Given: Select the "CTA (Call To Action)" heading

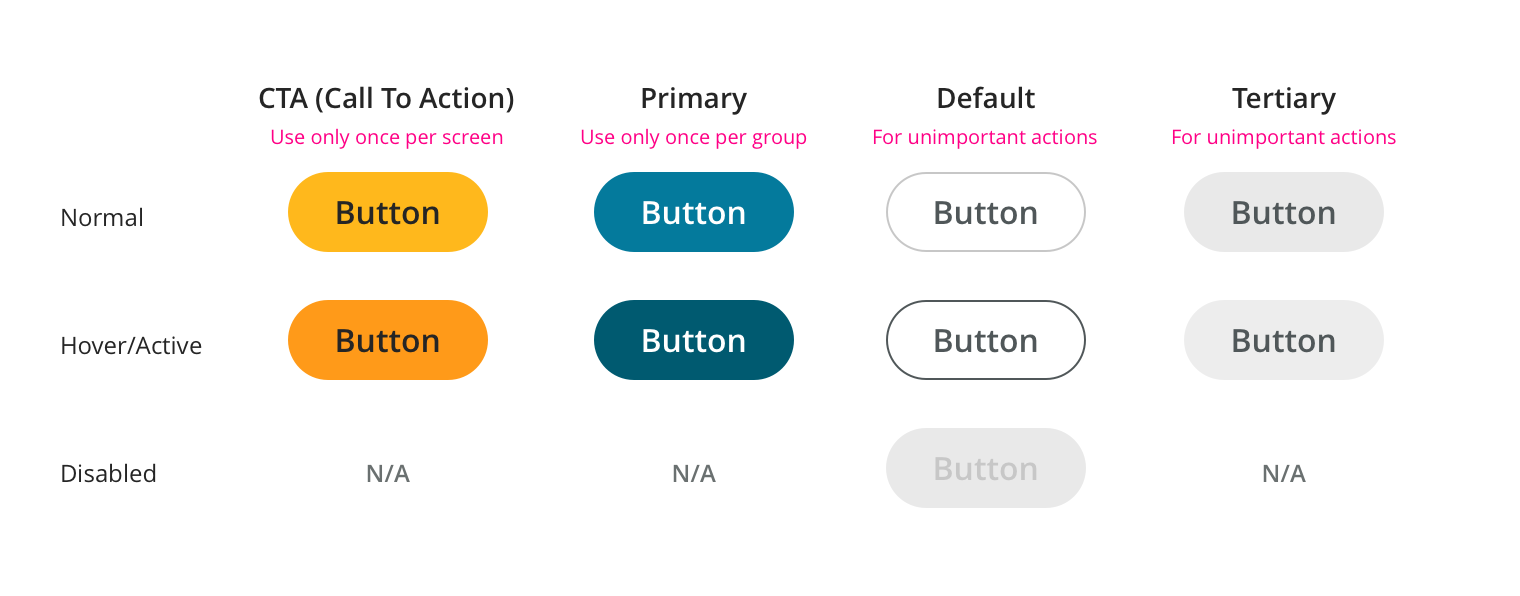Looking at the screenshot, I should (386, 98).
